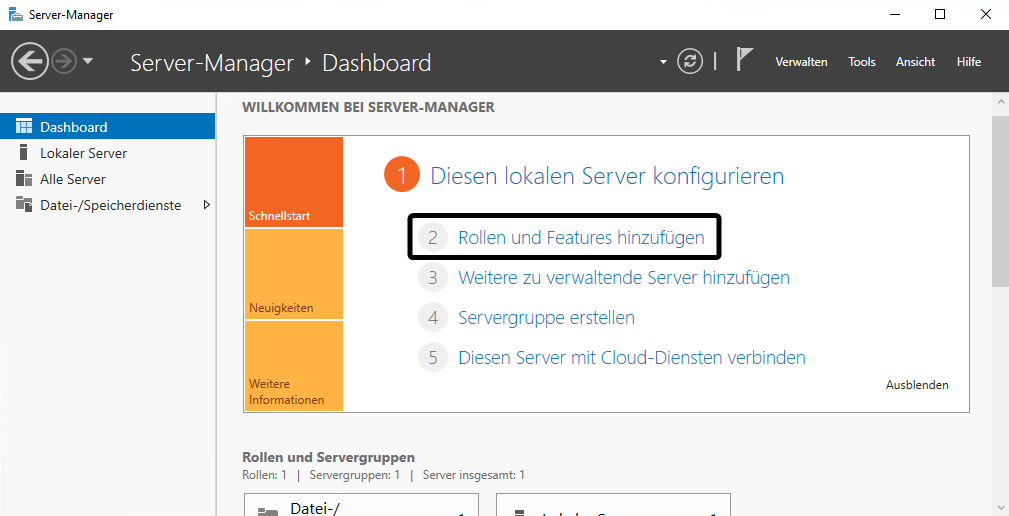Open the notifications flag icon
Image resolution: width=1009 pixels, height=516 pixels.
[744, 59]
